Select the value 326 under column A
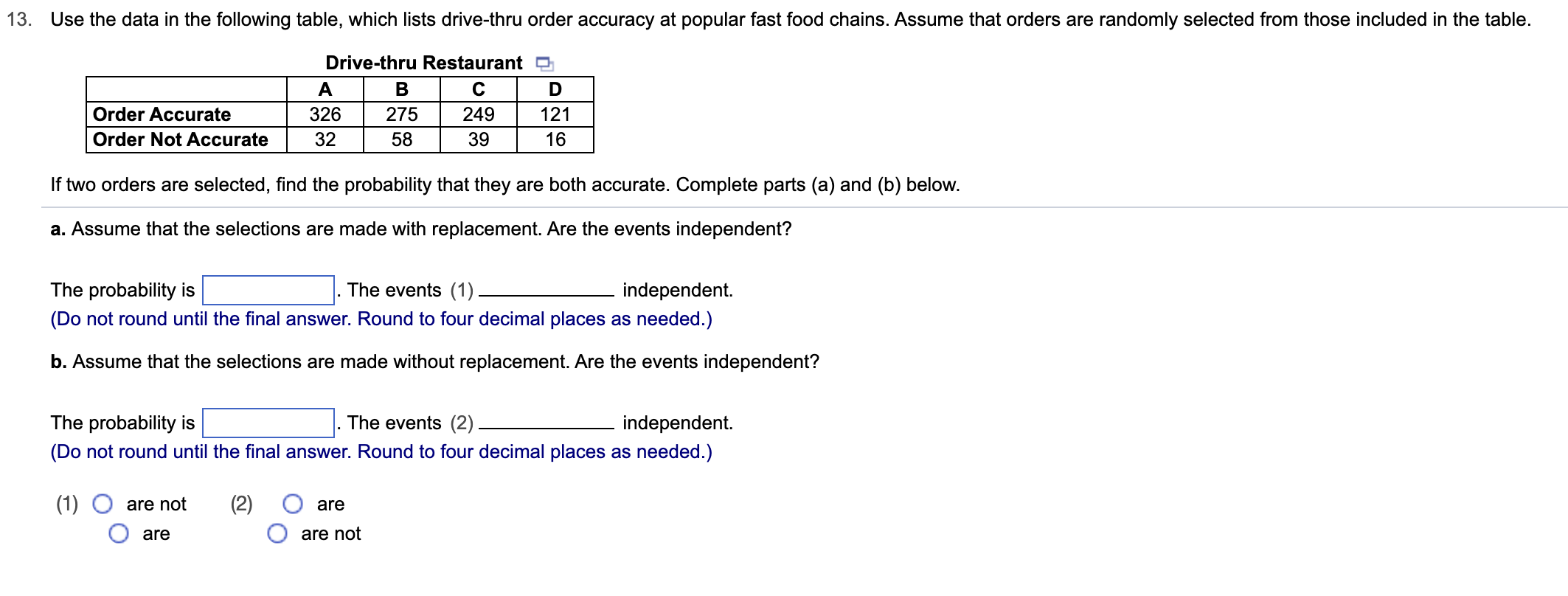The height and width of the screenshot is (596, 1568). click(325, 114)
